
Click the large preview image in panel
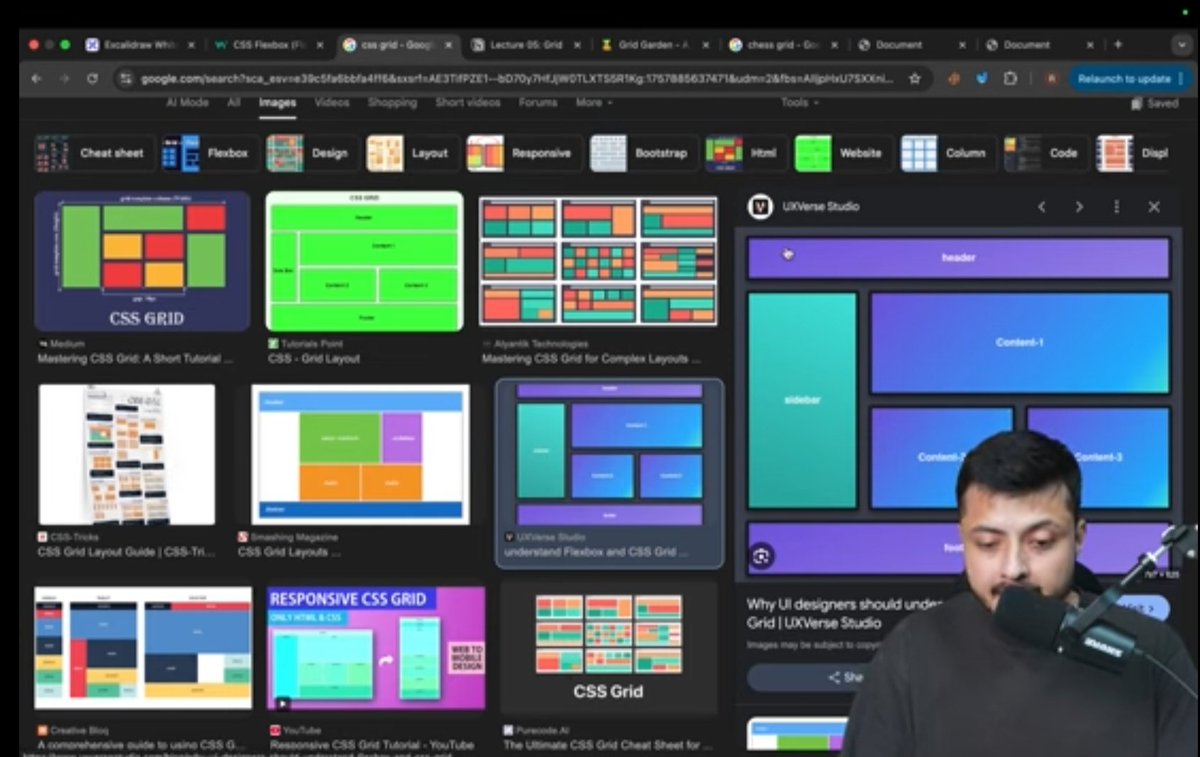point(958,403)
